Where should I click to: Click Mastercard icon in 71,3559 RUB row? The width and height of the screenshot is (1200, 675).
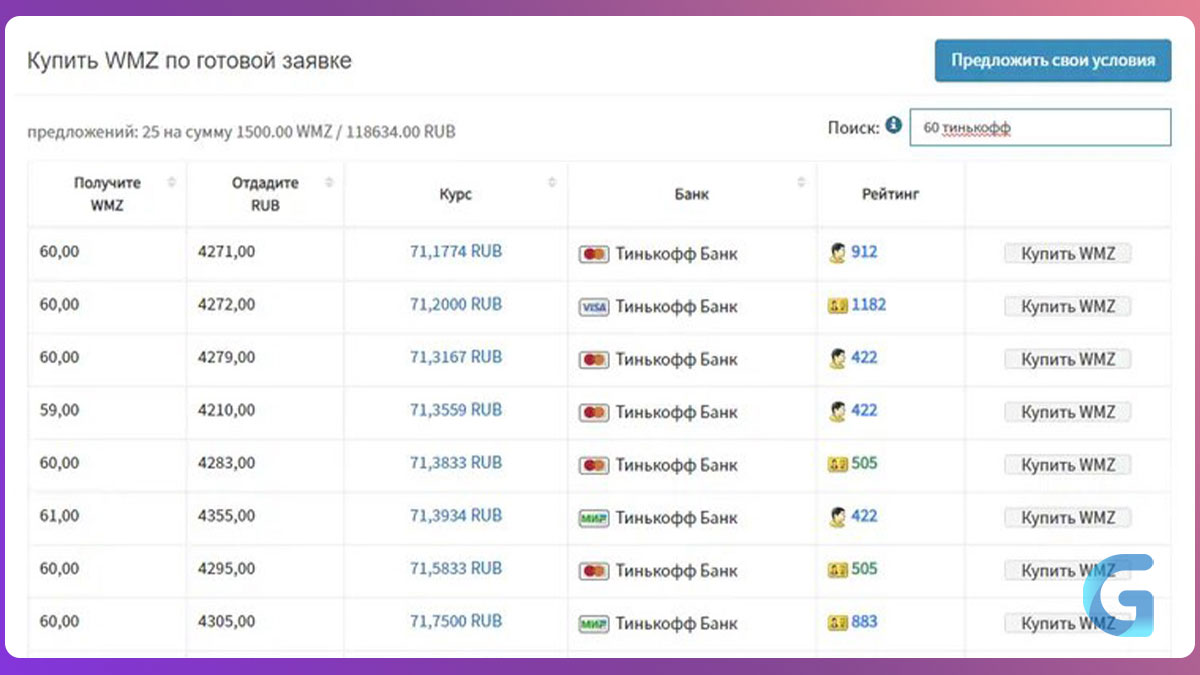coord(594,412)
